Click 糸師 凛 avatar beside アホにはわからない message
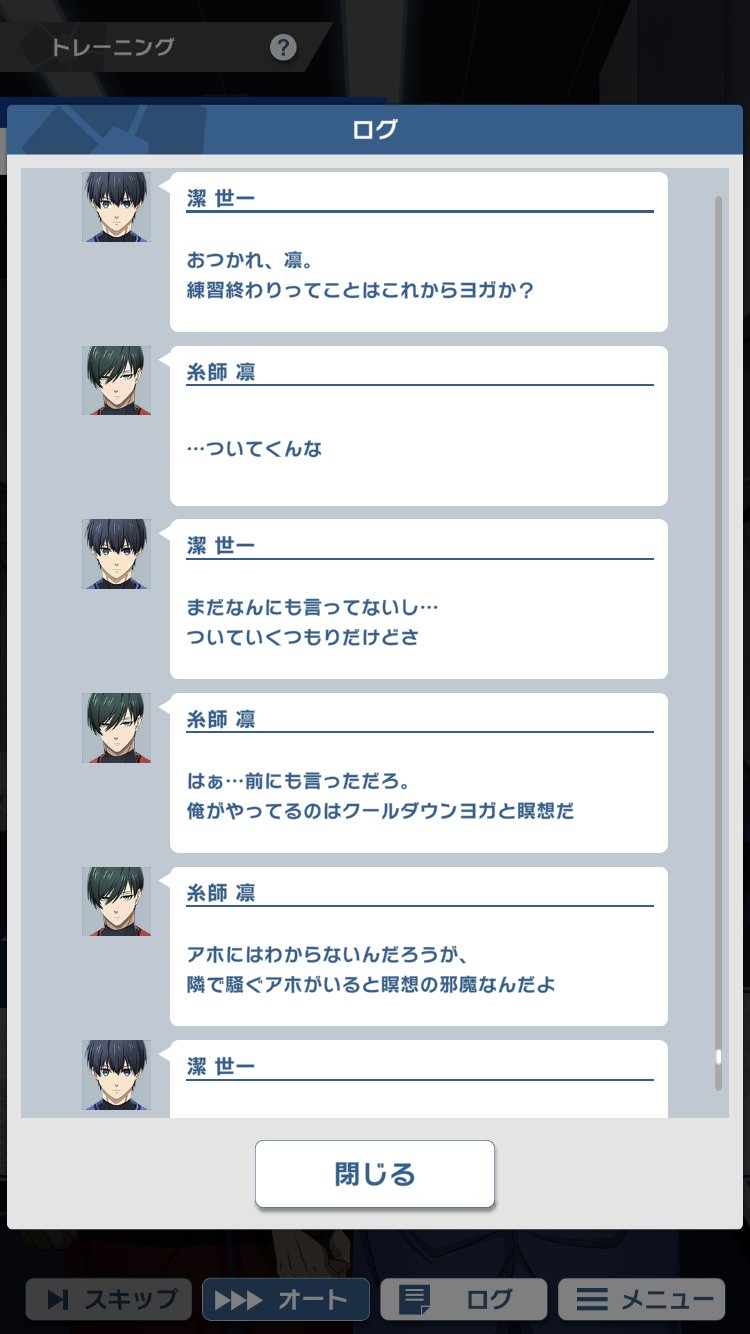Screen dimensions: 750x1334 (x=116, y=901)
